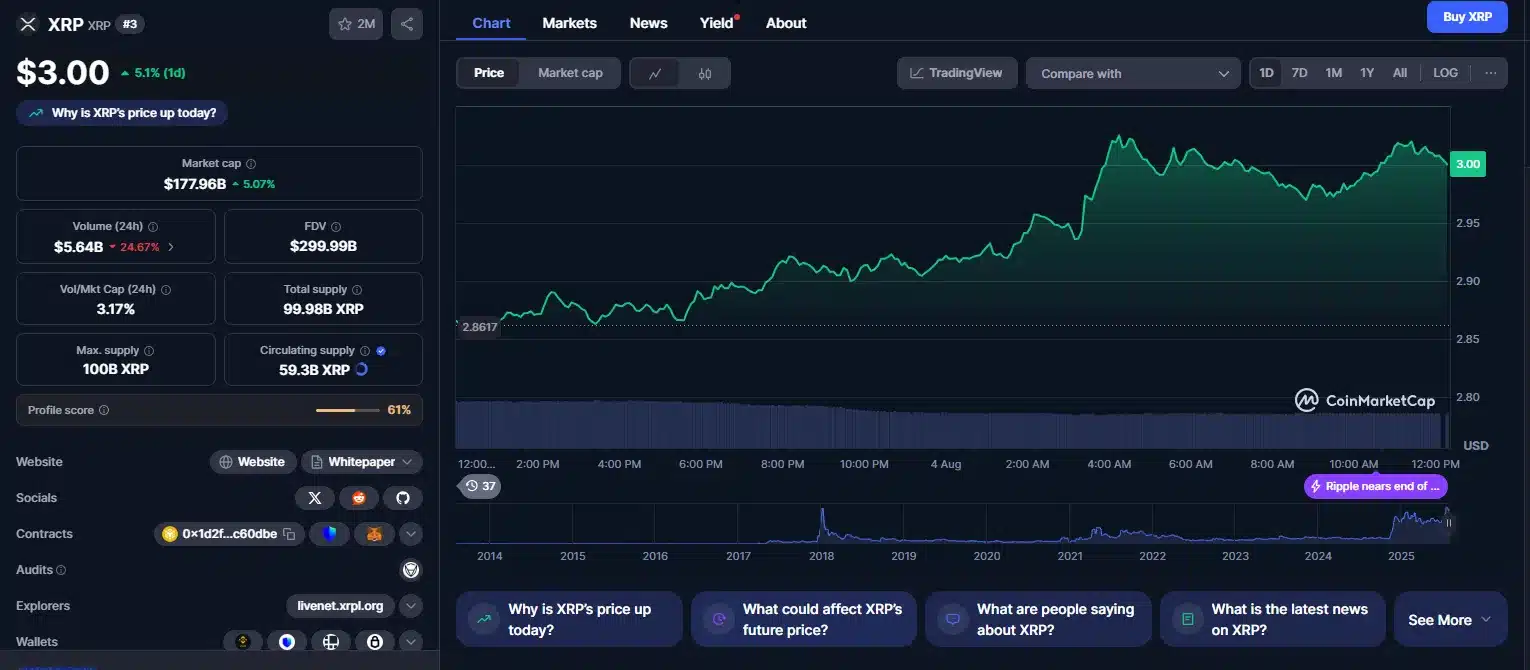Open the livenet.xrpl.org explorer link

point(340,606)
